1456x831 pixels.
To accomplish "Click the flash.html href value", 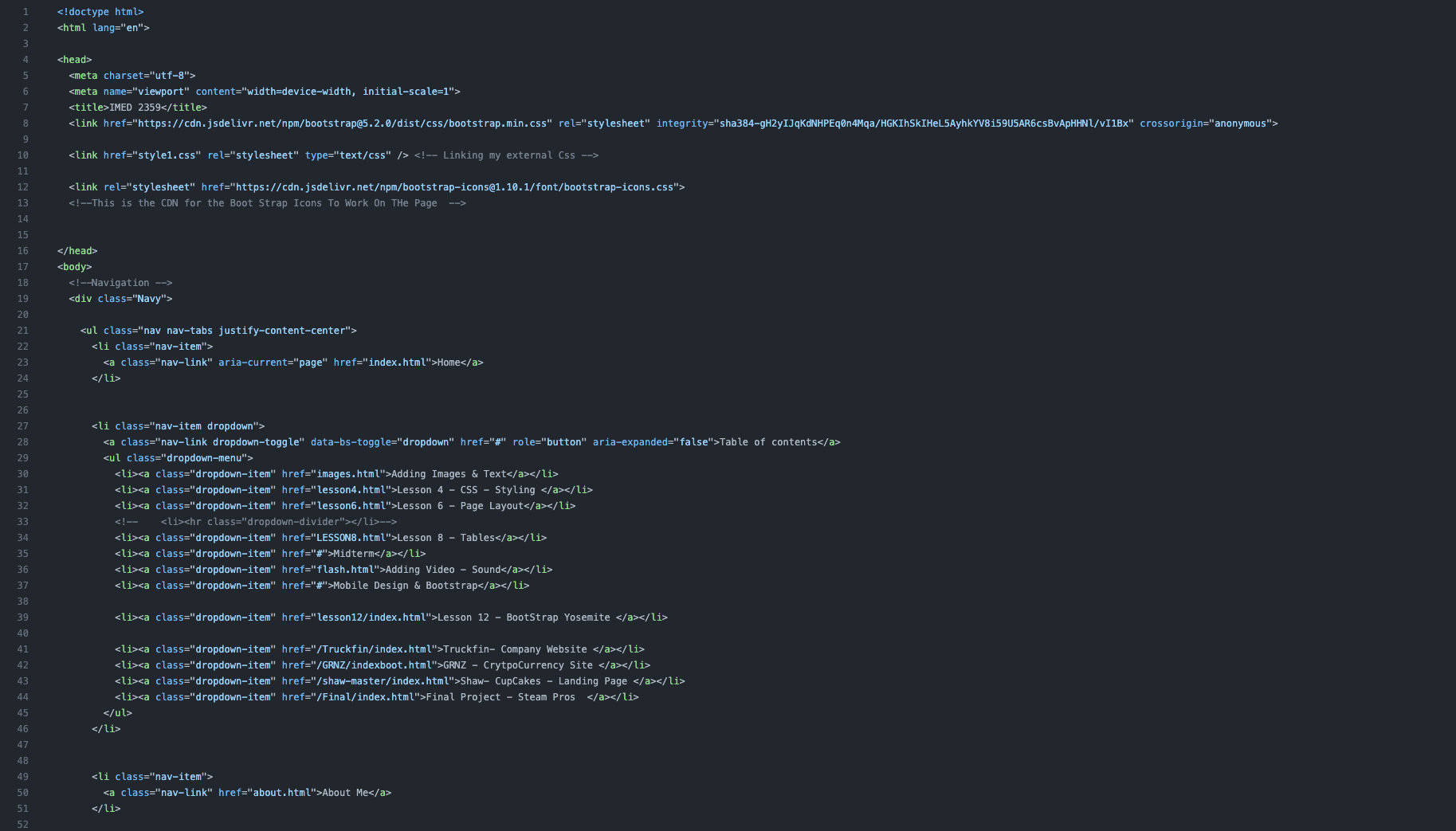I will point(345,570).
